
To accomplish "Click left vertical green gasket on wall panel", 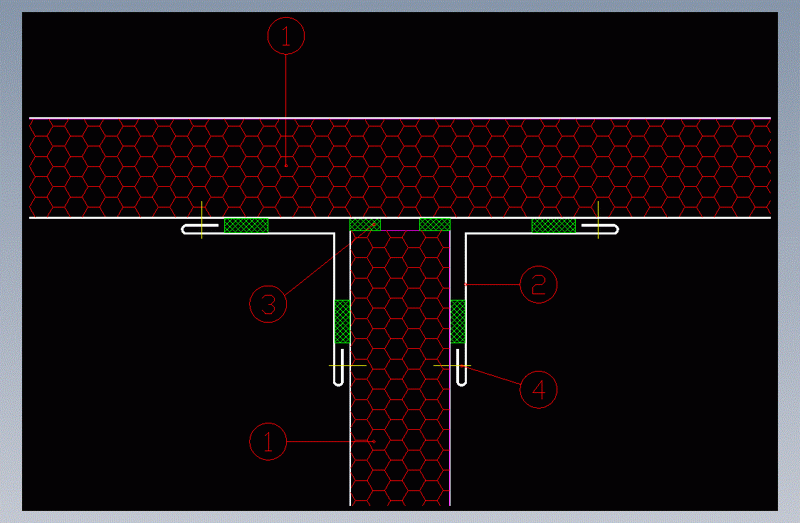I will pyautogui.click(x=342, y=321).
